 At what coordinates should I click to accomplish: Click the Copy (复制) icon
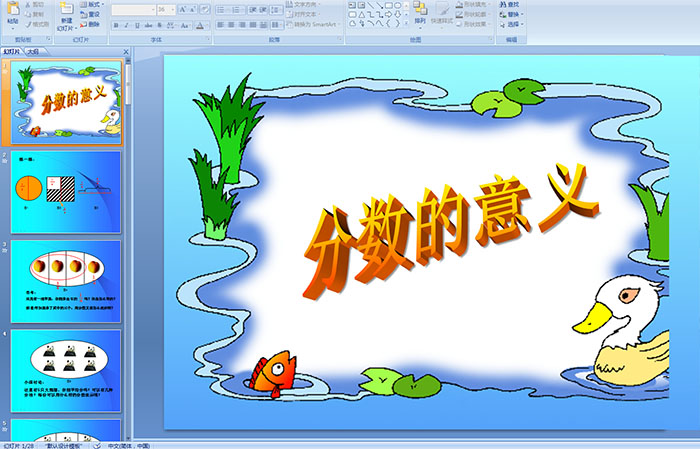[28, 15]
